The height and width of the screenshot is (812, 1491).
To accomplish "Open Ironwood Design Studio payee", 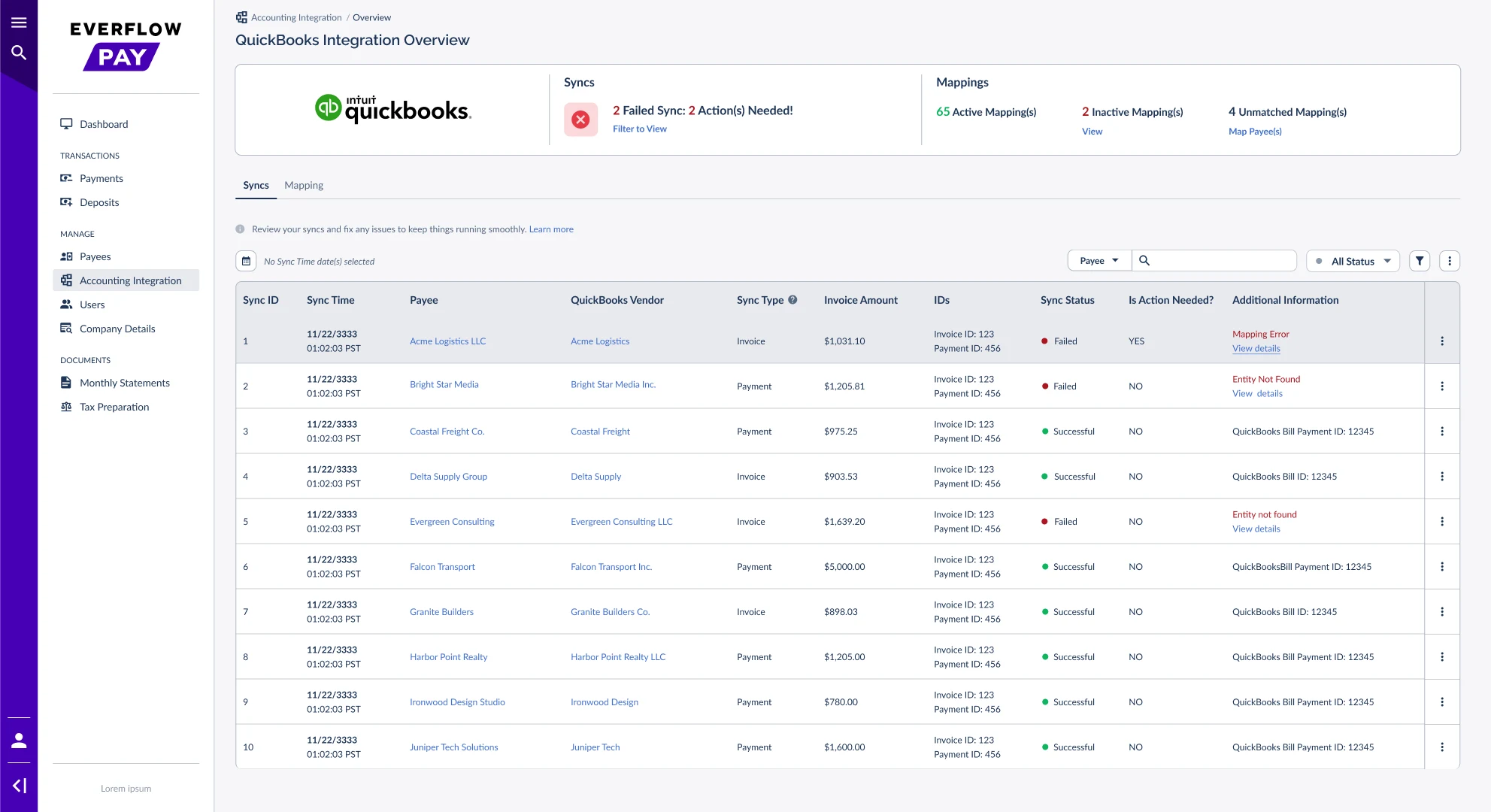I will pos(457,702).
